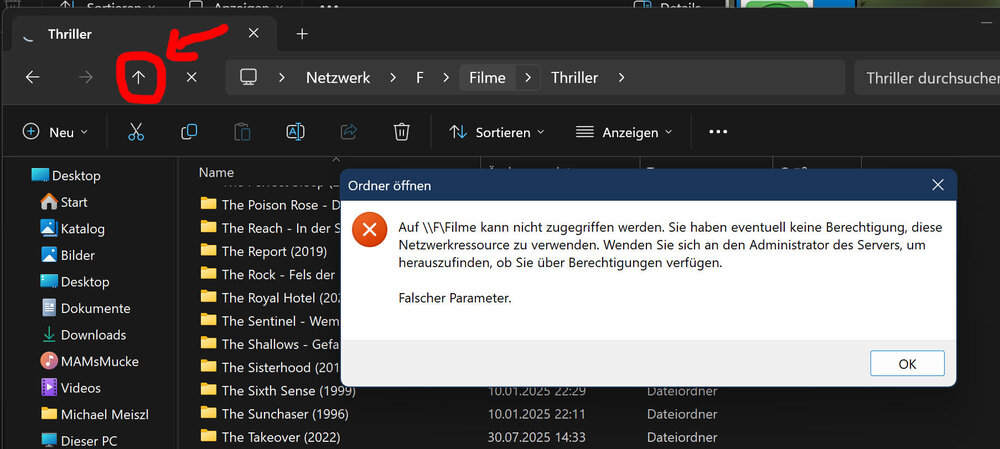Select folder The Sixth Sense (1999)
The image size is (1000, 449).
coord(278,390)
